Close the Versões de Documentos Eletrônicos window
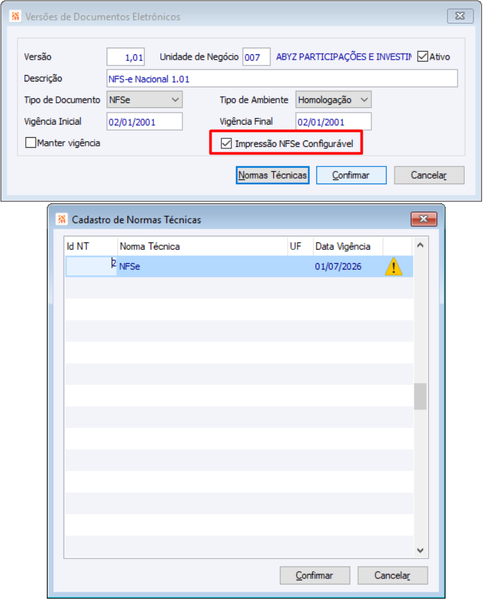Screen dimensions: 484x599 [x=460, y=16]
